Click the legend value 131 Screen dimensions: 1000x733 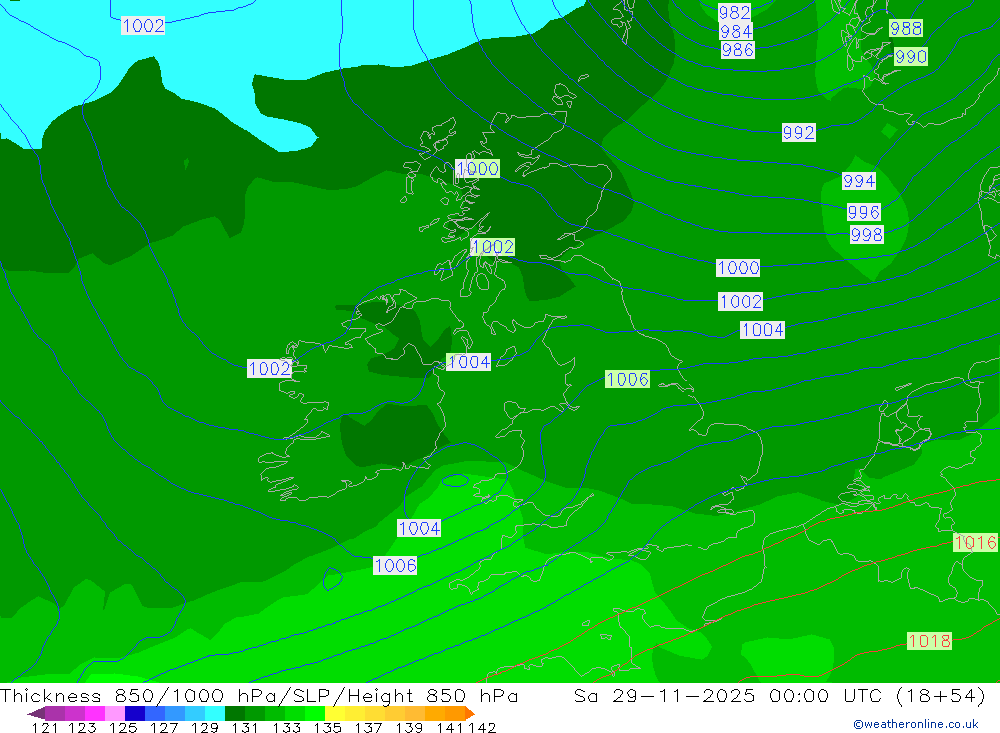coord(245,728)
